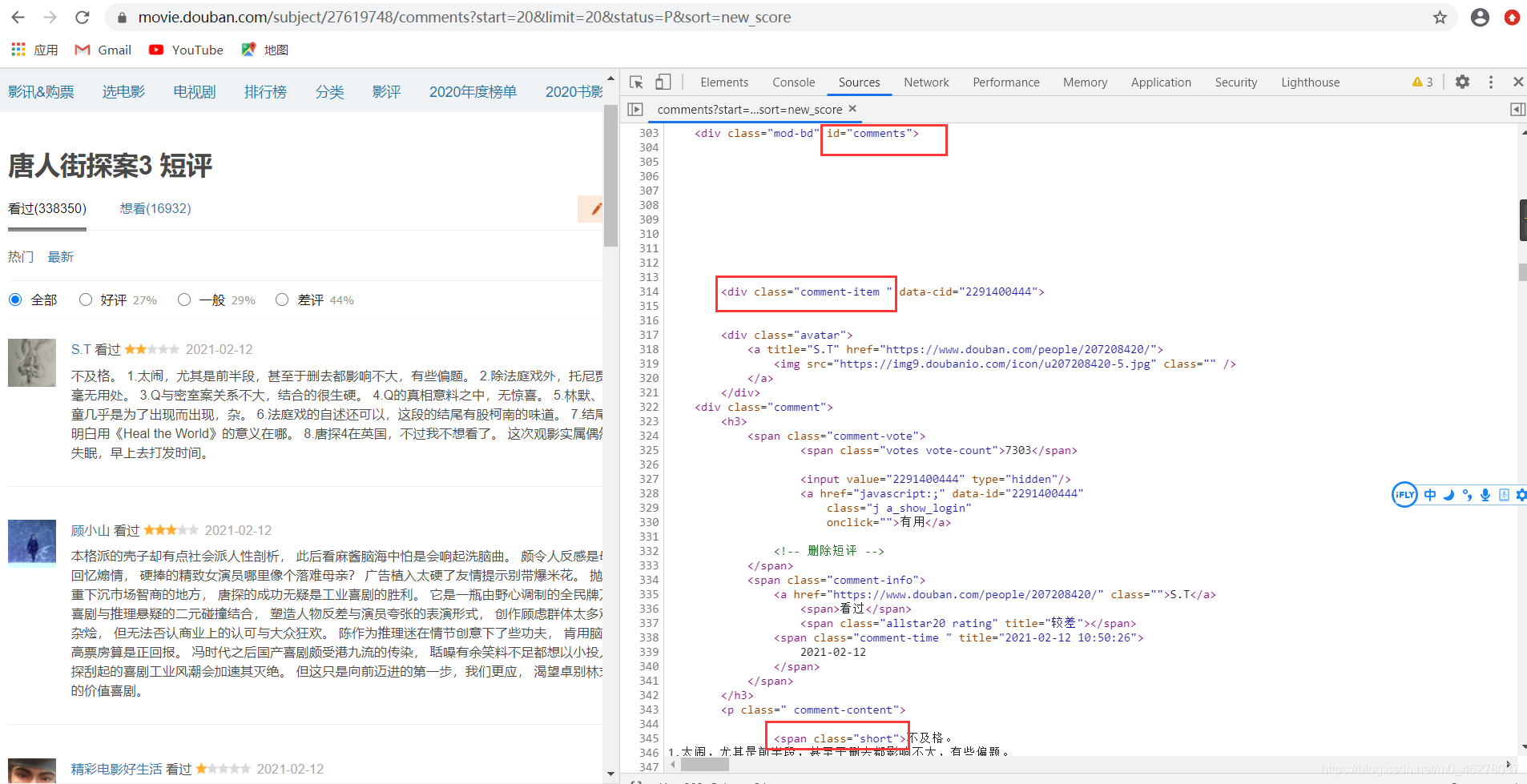Select the 一般 radio button

tap(184, 300)
